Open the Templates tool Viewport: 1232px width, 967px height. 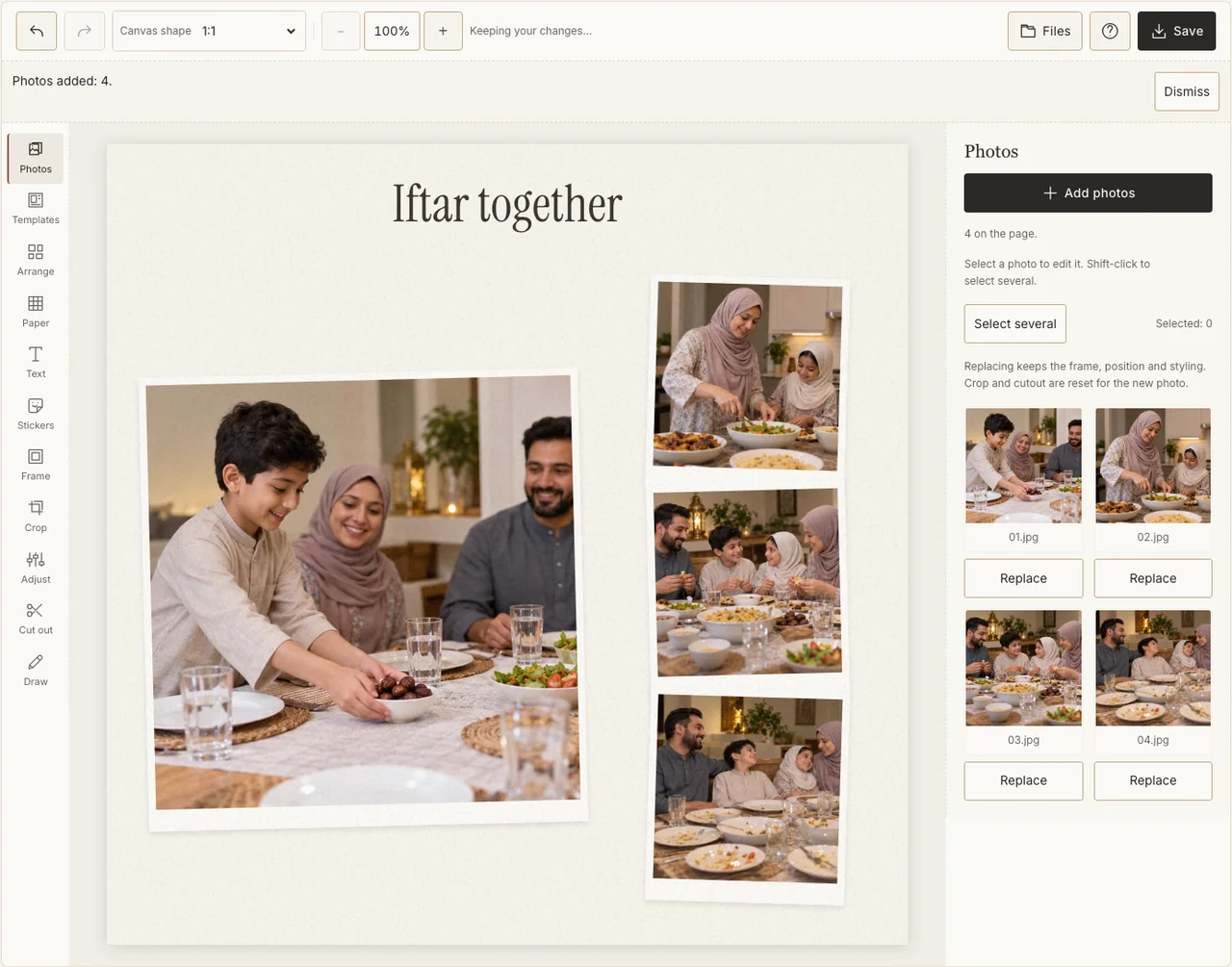(x=36, y=209)
